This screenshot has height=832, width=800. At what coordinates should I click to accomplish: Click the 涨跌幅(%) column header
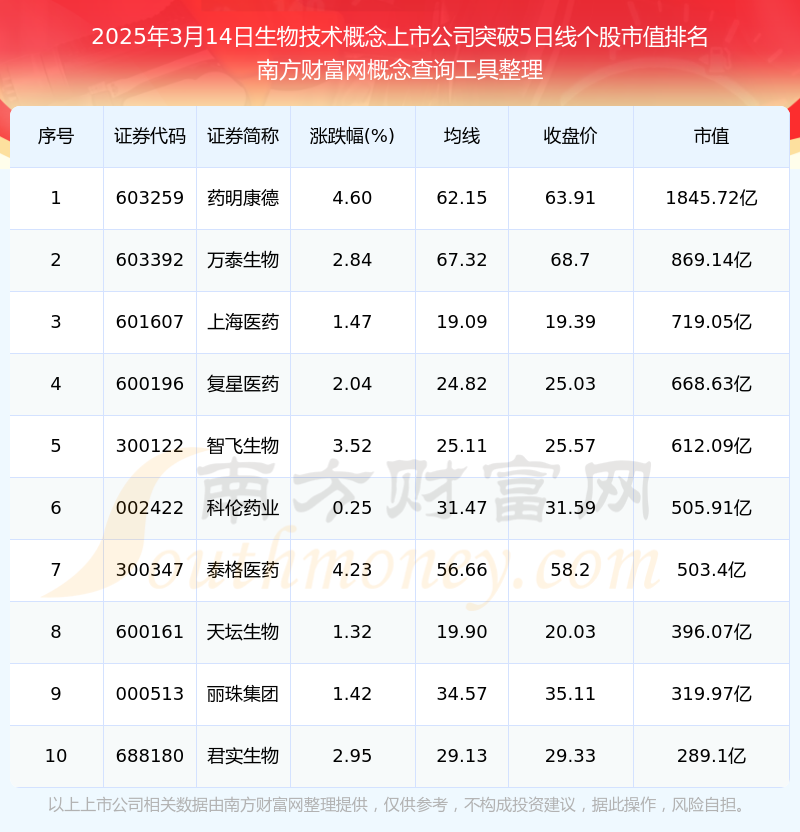[x=352, y=136]
